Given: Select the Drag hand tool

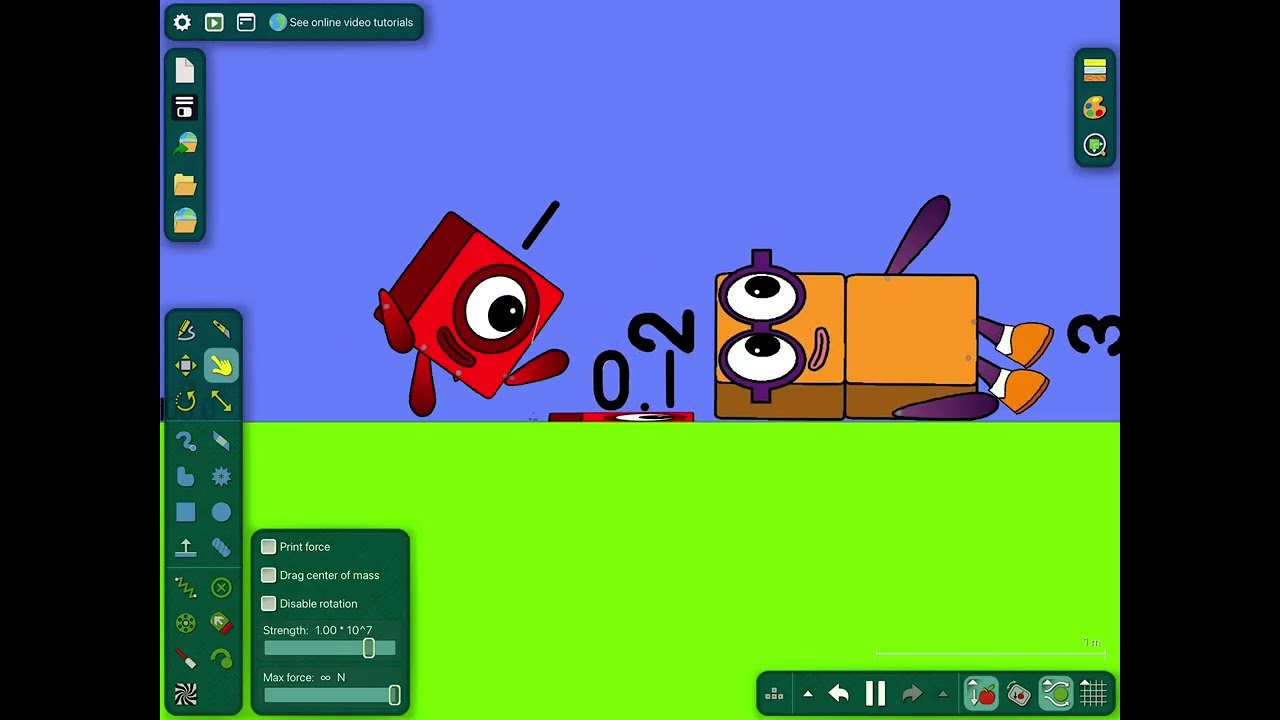Looking at the screenshot, I should 221,366.
